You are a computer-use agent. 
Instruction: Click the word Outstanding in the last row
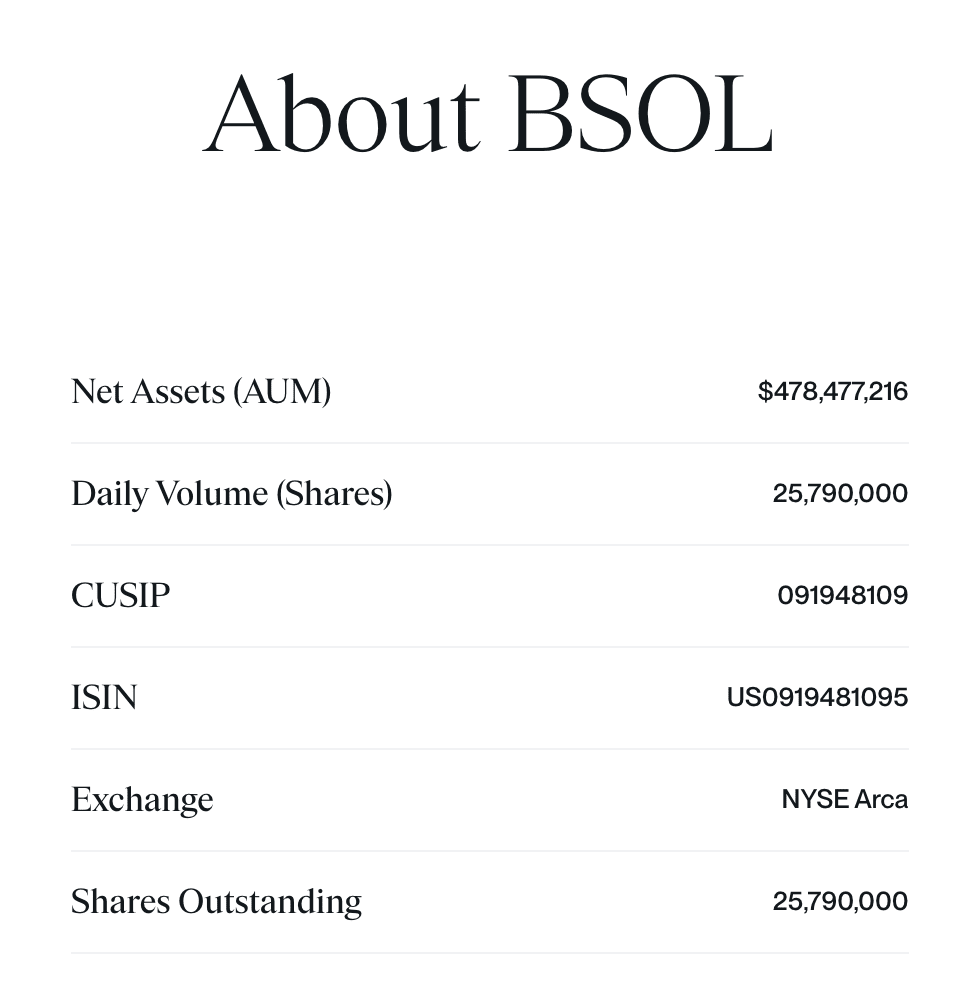(270, 901)
